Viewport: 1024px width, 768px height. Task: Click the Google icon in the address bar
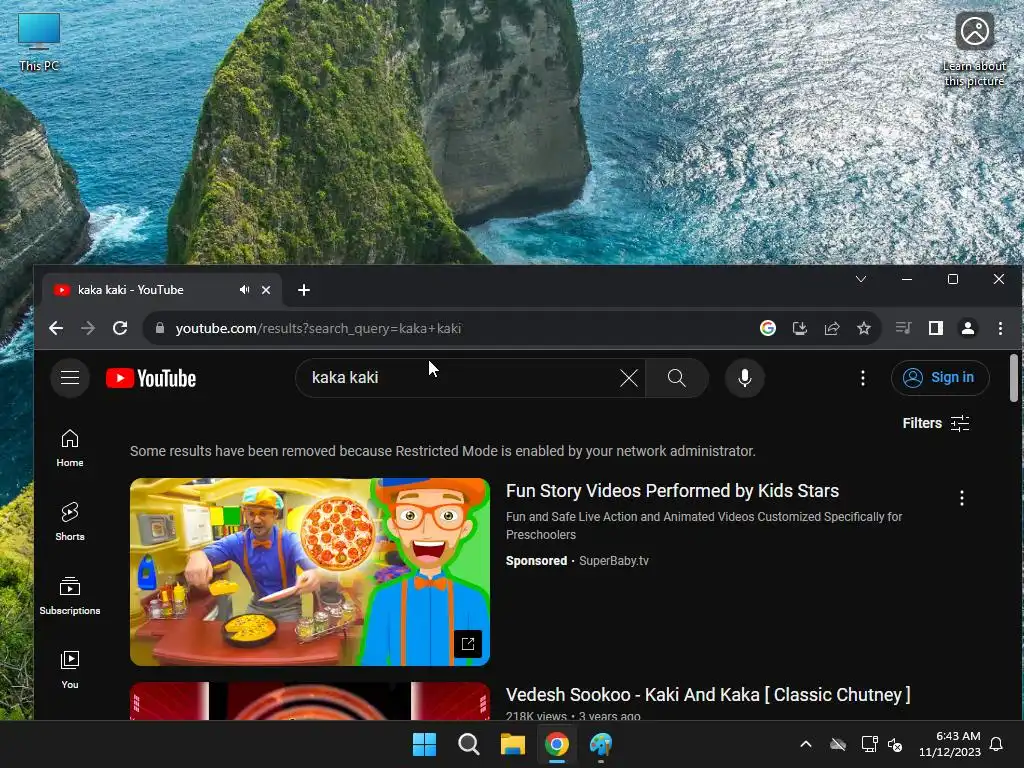coord(768,328)
